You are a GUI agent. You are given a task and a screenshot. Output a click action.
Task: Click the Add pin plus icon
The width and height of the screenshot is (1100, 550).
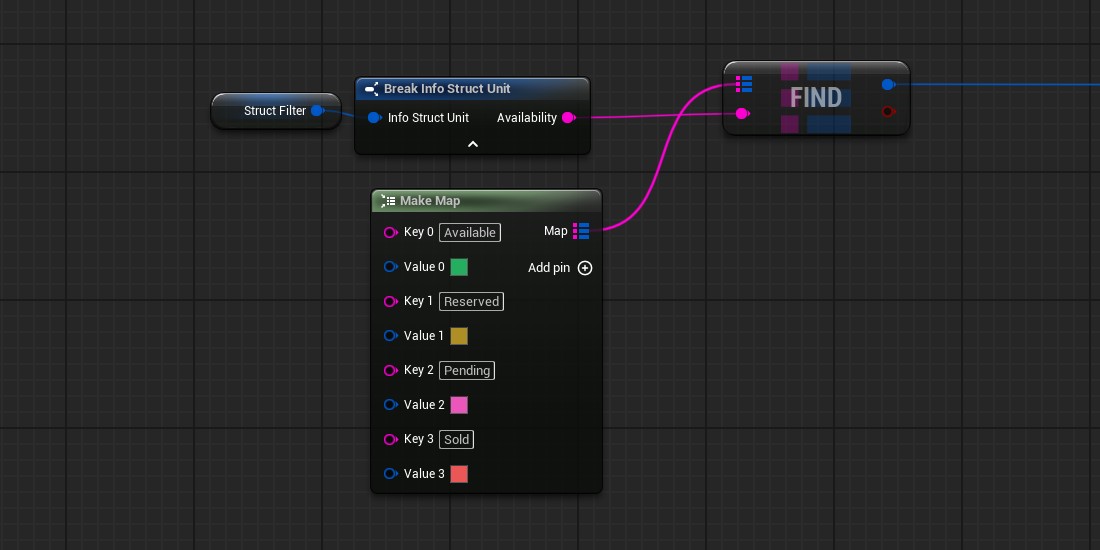click(x=585, y=268)
